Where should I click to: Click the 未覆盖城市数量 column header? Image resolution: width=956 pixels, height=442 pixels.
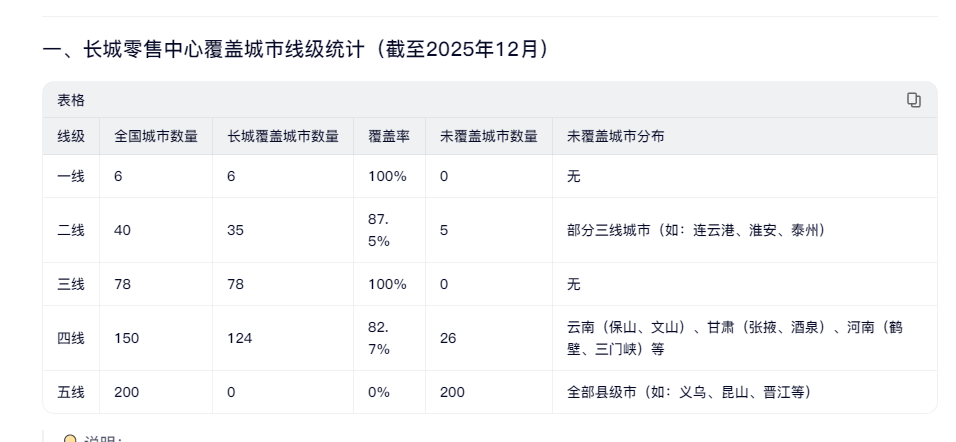coord(489,136)
